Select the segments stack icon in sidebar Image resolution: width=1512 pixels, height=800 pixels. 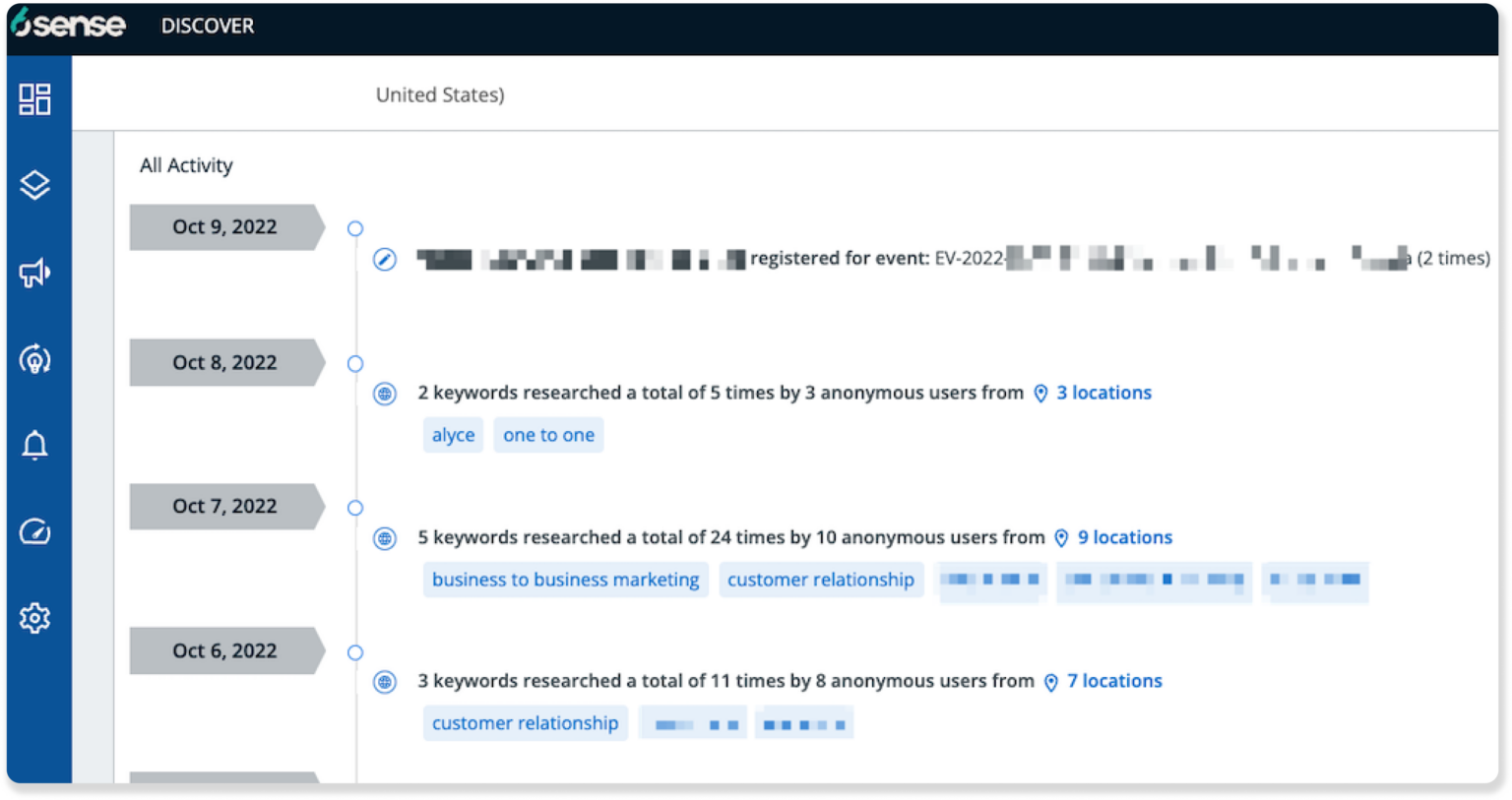[35, 185]
